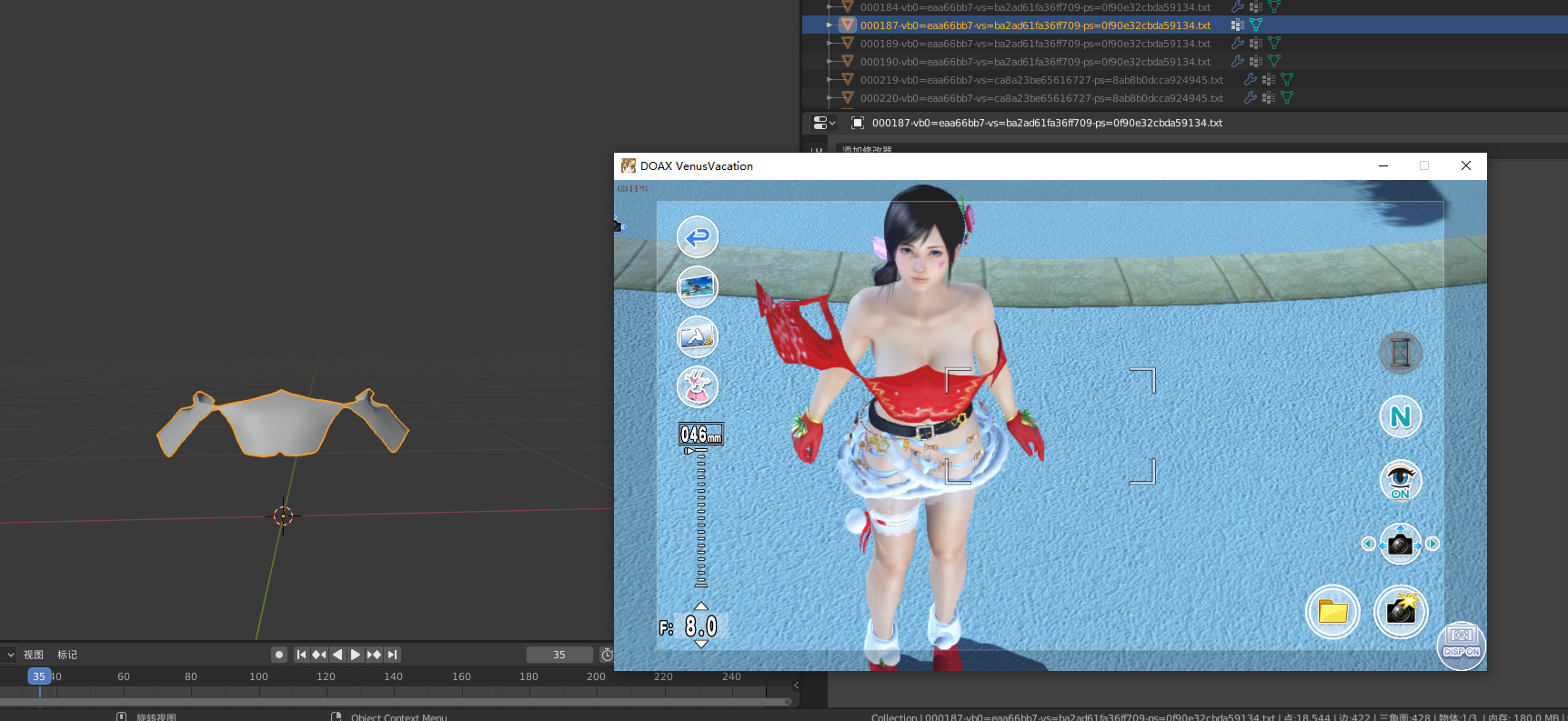The width and height of the screenshot is (1568, 721).
Task: Click the vertex groups icon on 000187-vb0 row
Action: pos(1238,25)
